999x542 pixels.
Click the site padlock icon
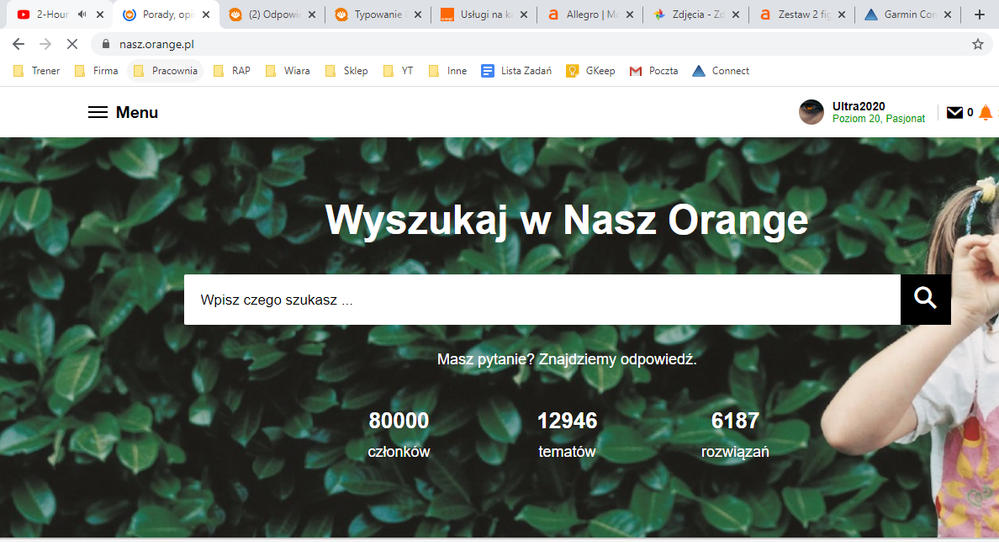pos(106,45)
